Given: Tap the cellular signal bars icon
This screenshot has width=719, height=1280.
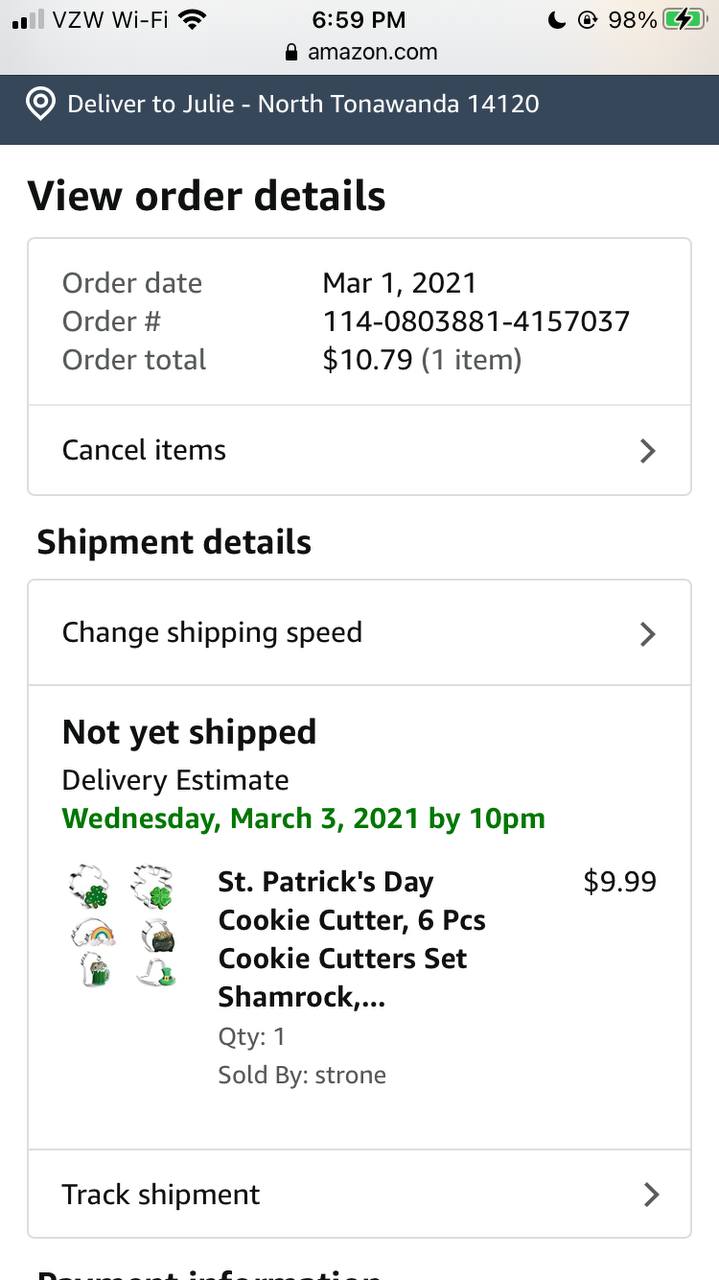Looking at the screenshot, I should click(x=29, y=20).
